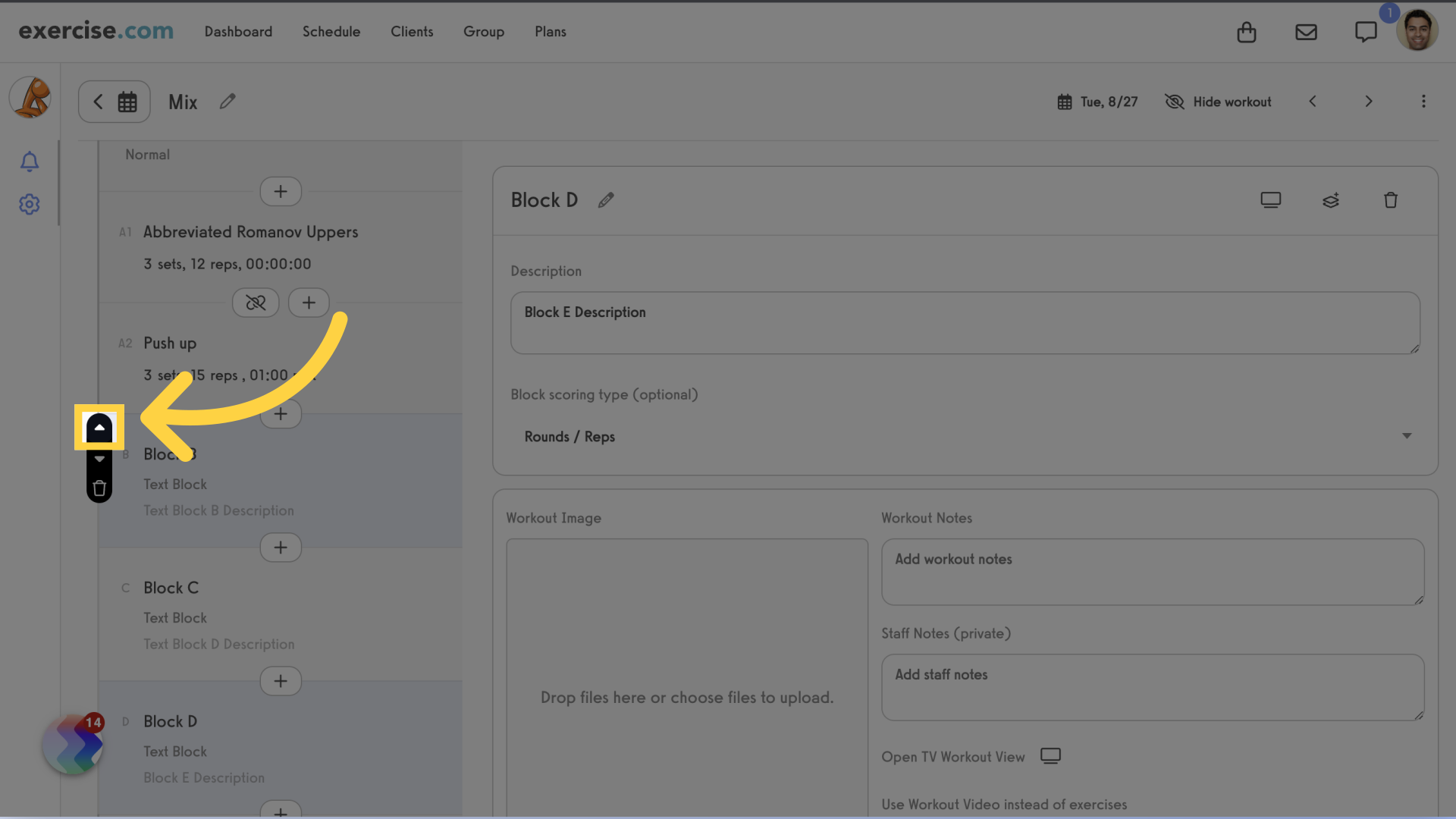Viewport: 1456px width, 819px height.
Task: Select the Clients menu tab
Action: [x=412, y=31]
